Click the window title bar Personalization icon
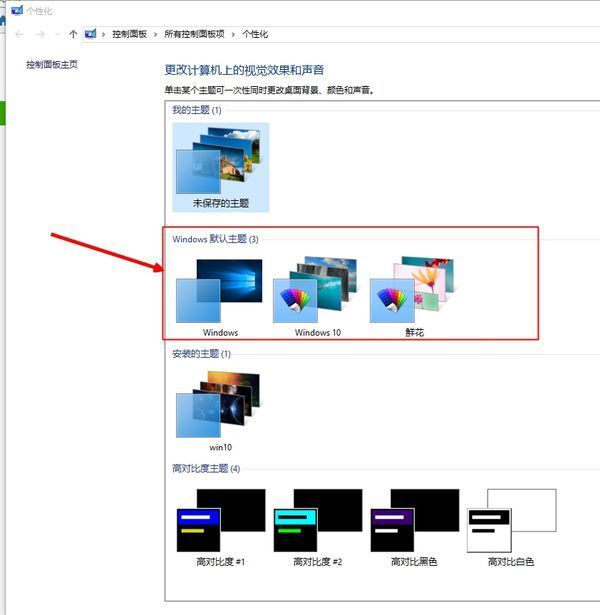Image resolution: width=600 pixels, height=615 pixels. tap(17, 11)
